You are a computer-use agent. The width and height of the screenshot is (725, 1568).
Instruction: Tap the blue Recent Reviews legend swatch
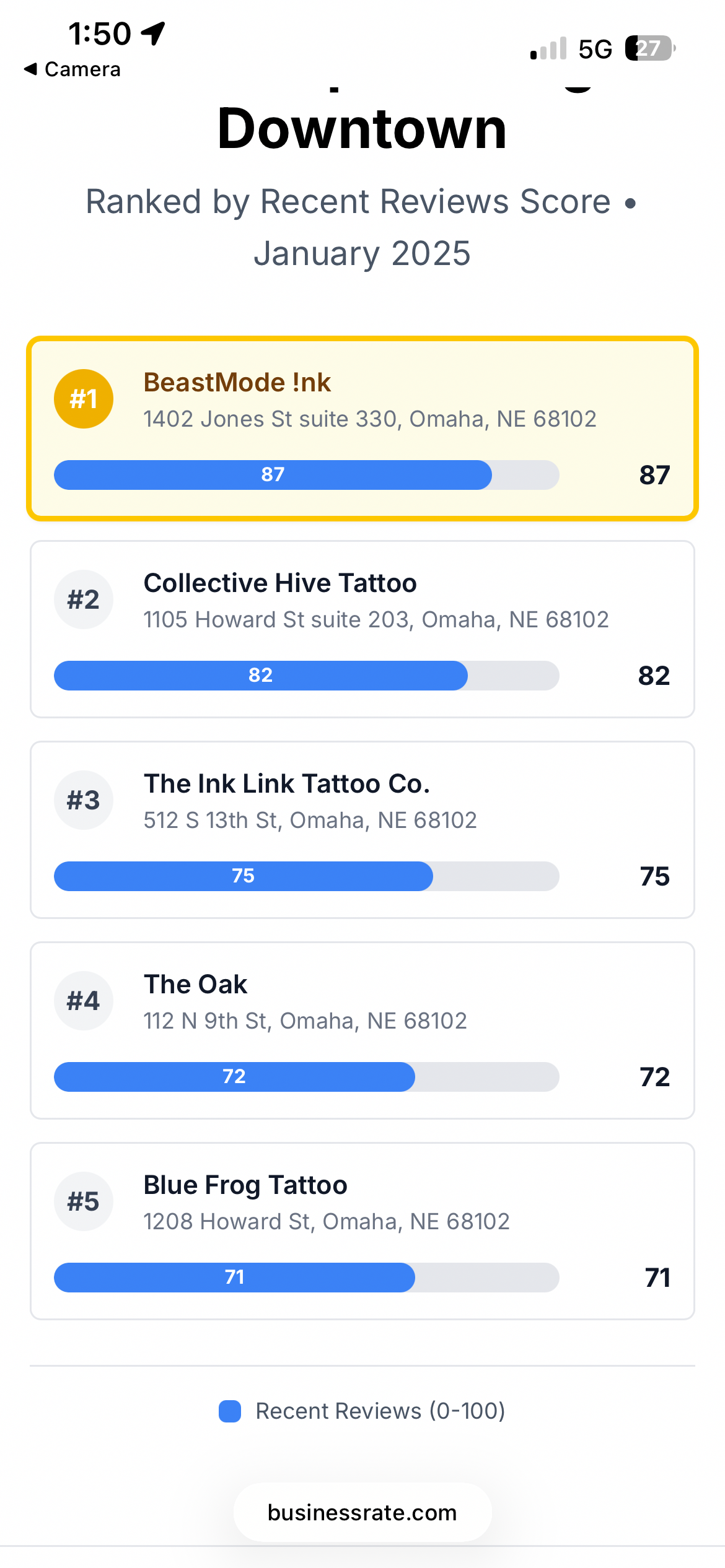(230, 1411)
